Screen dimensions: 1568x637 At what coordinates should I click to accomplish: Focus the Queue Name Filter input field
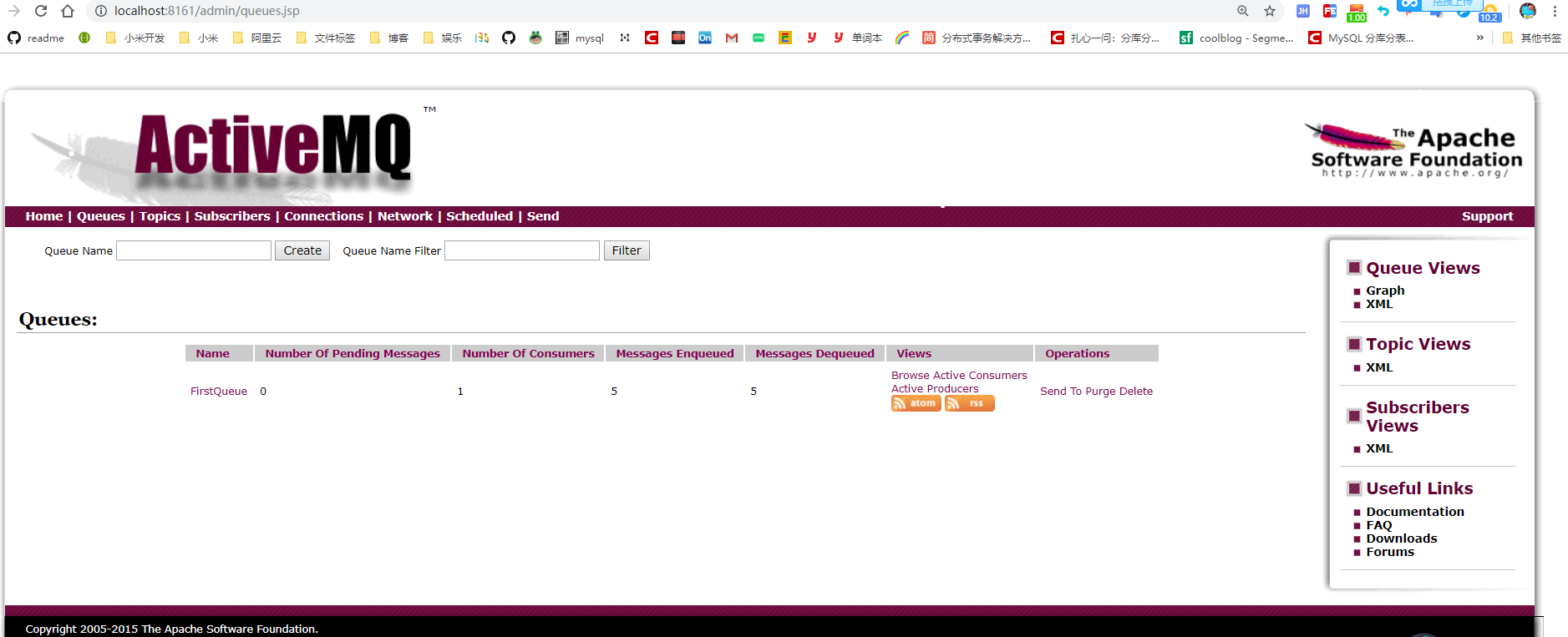pos(522,250)
